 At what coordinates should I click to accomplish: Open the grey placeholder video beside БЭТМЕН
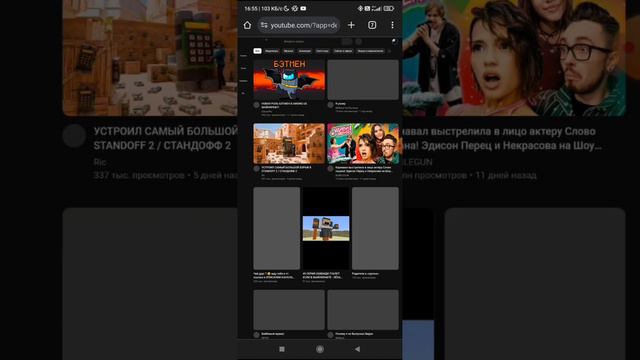(x=363, y=80)
